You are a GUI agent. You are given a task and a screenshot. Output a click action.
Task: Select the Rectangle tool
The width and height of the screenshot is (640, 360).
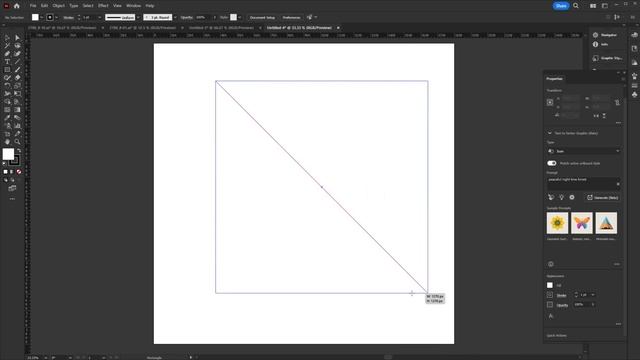pyautogui.click(x=7, y=70)
